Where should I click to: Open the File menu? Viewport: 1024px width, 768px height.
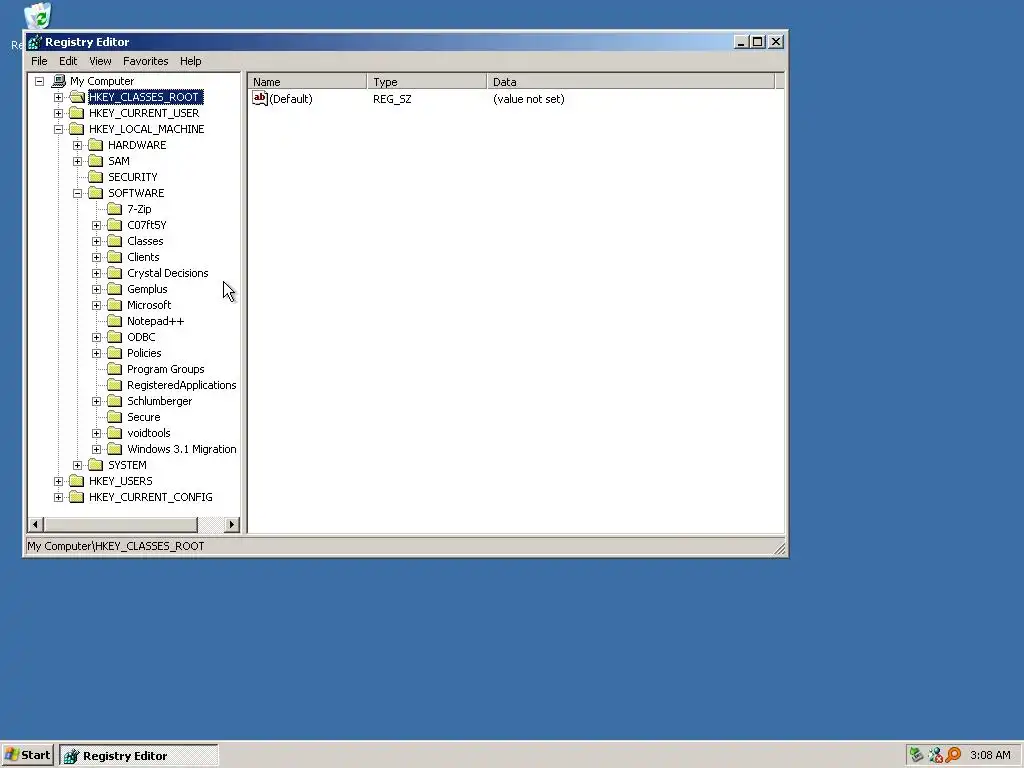[x=39, y=61]
